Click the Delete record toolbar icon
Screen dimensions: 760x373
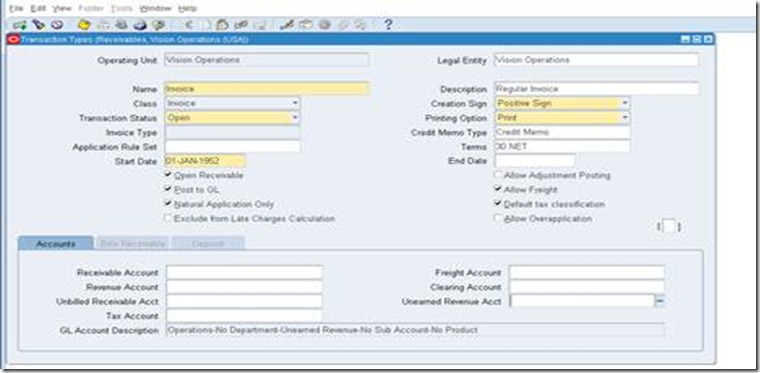260,24
